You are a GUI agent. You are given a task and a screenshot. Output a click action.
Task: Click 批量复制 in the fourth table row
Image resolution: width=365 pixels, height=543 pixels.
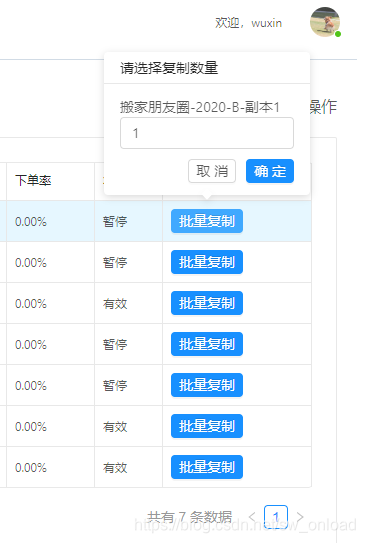click(207, 344)
